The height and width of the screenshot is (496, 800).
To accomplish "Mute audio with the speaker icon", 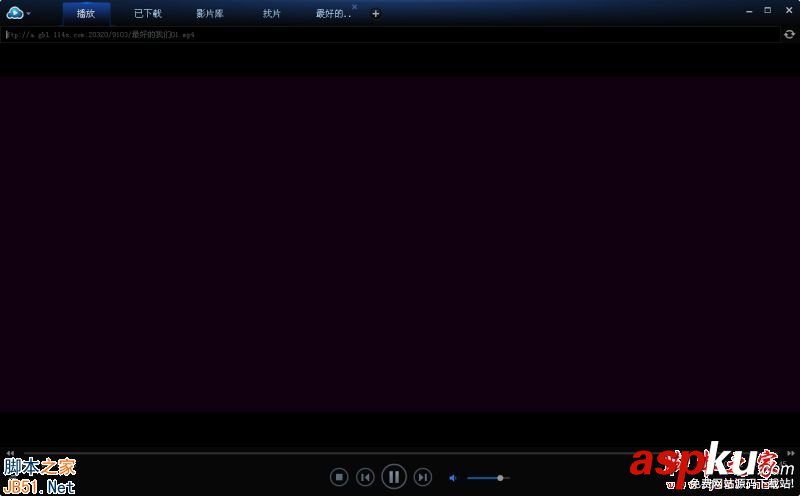I will pyautogui.click(x=453, y=478).
